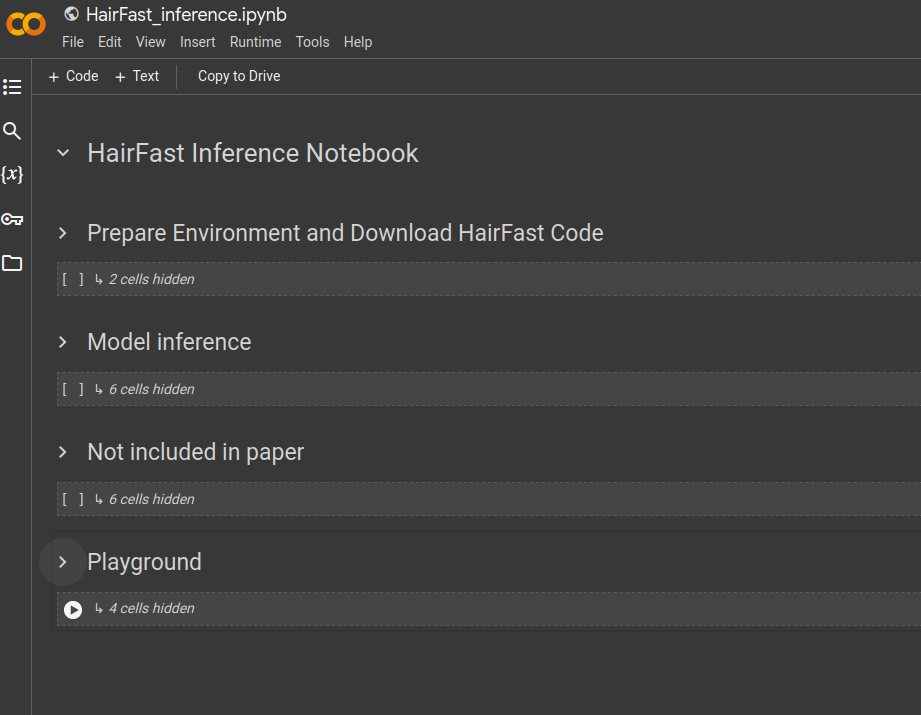This screenshot has width=921, height=715.
Task: Run the hidden Playground cells
Action: point(73,609)
